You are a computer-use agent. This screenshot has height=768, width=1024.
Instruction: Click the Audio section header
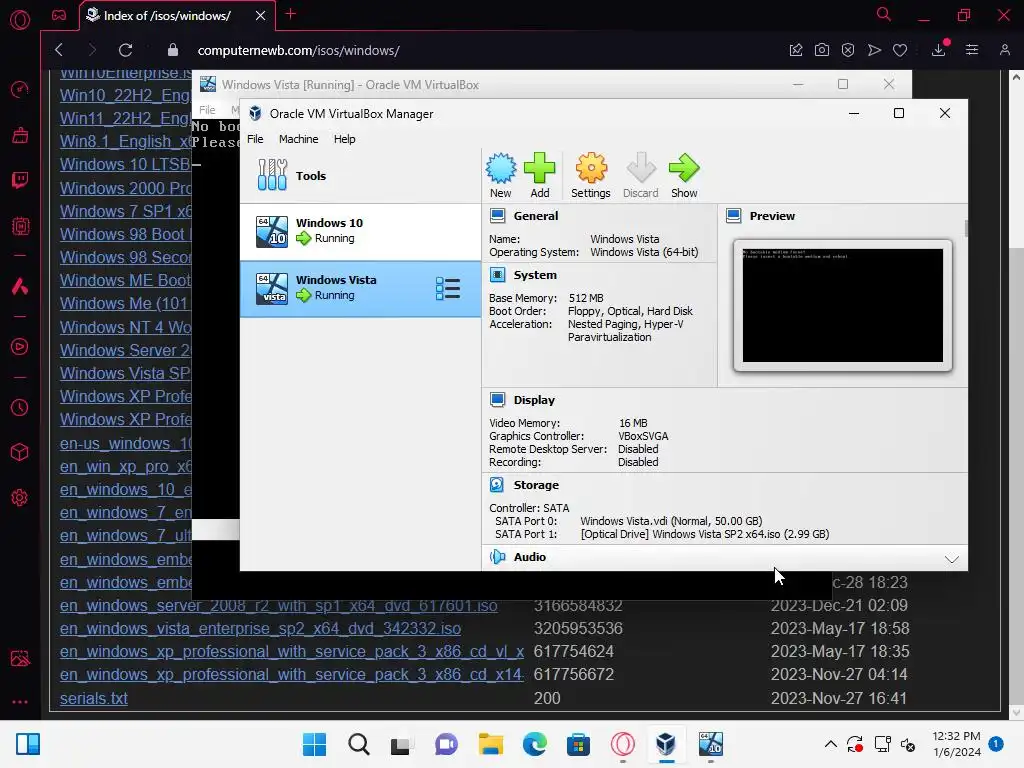pos(530,556)
